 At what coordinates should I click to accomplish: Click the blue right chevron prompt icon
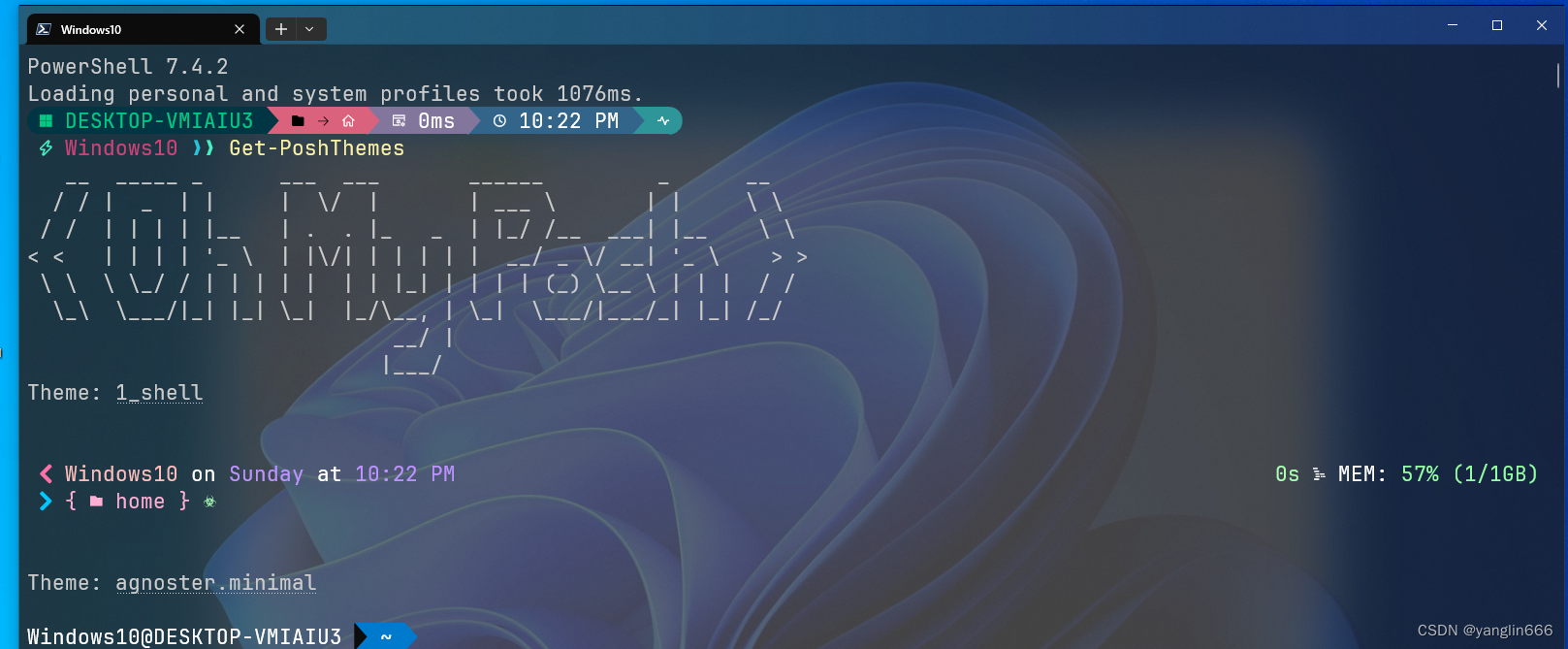(x=46, y=501)
